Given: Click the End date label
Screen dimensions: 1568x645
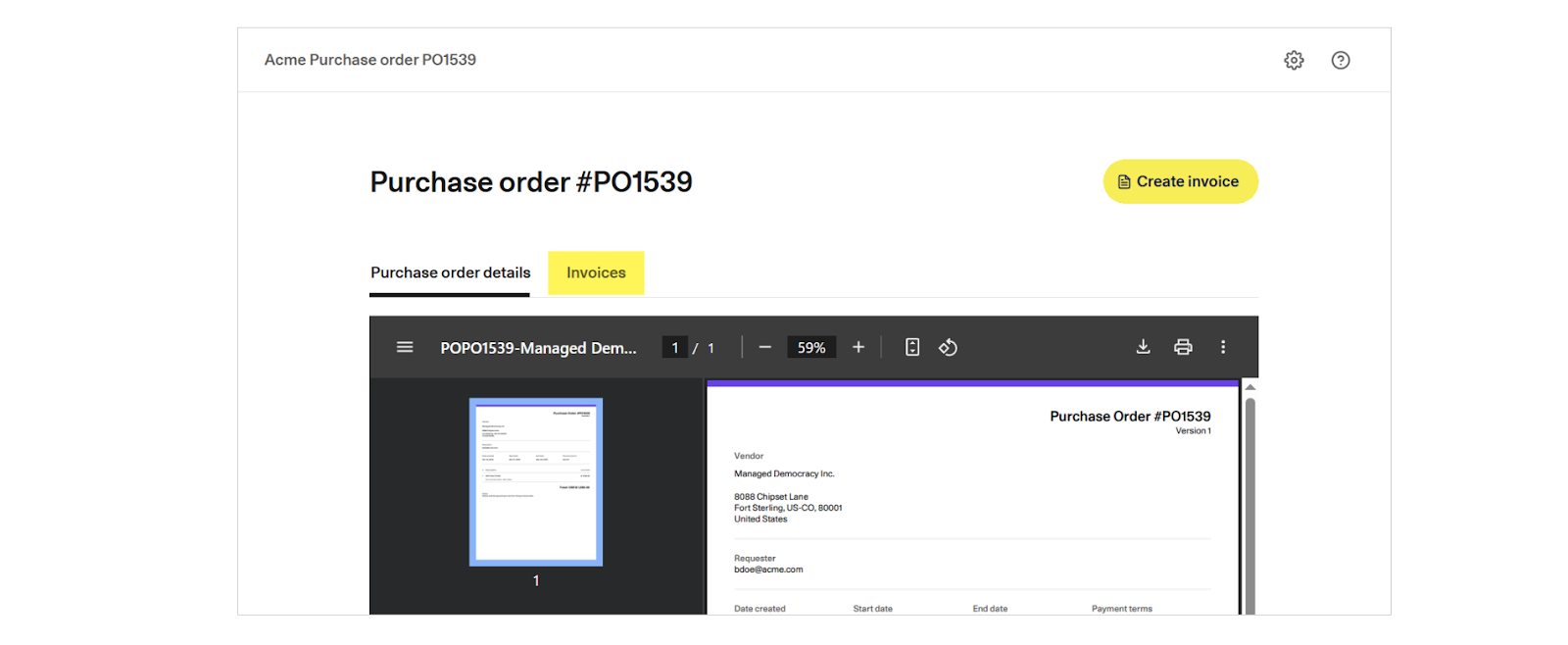Looking at the screenshot, I should [990, 609].
